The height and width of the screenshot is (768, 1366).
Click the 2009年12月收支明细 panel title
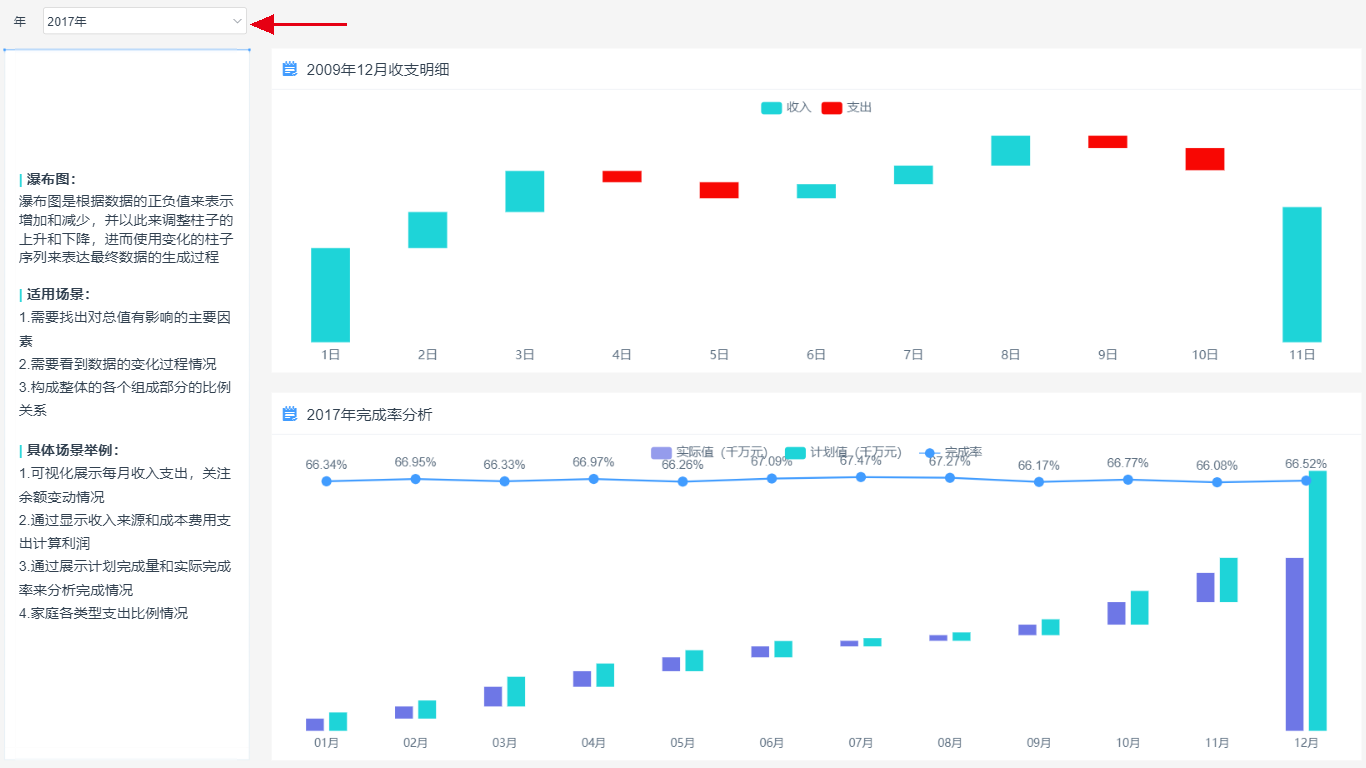[x=377, y=69]
